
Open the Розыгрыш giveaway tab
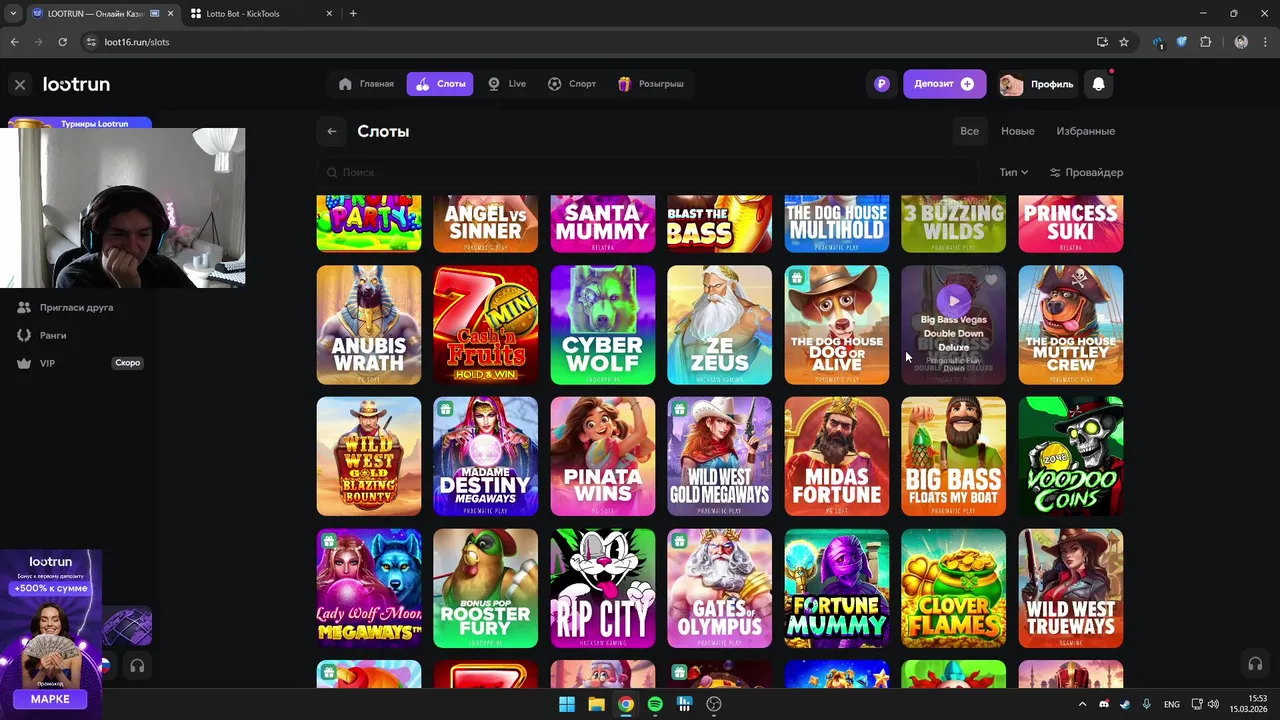(651, 84)
